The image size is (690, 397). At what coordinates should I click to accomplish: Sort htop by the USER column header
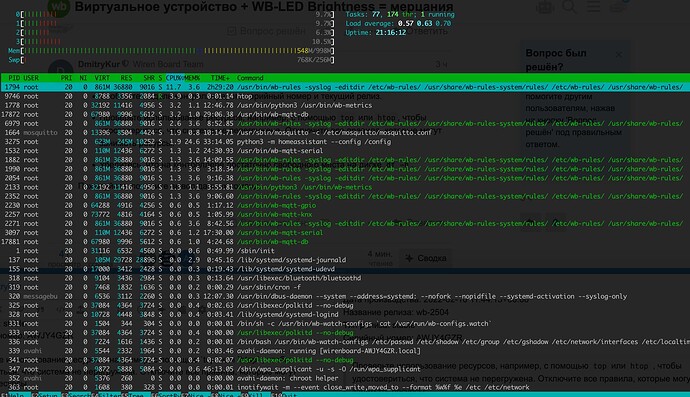tap(31, 78)
